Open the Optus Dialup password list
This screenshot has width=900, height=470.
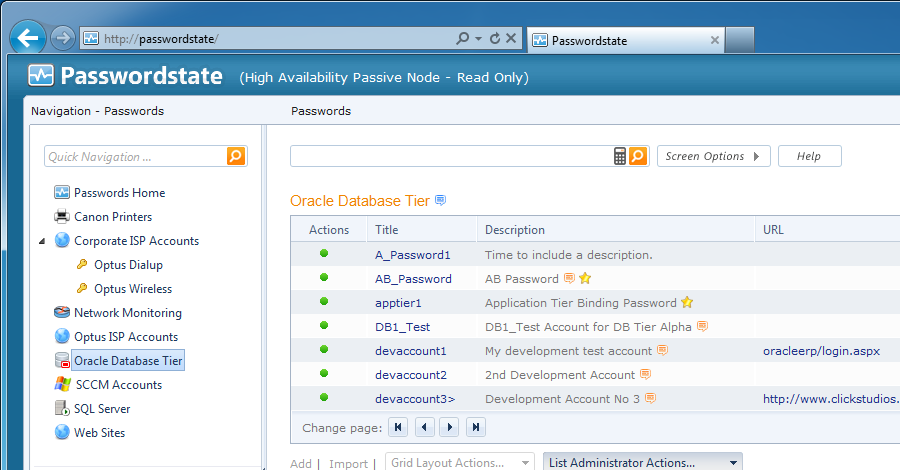click(x=129, y=265)
